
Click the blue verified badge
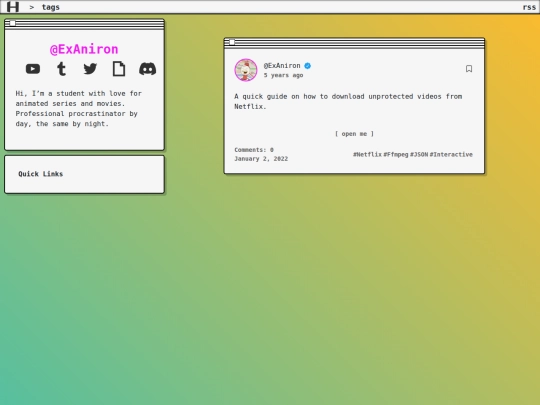pyautogui.click(x=308, y=66)
